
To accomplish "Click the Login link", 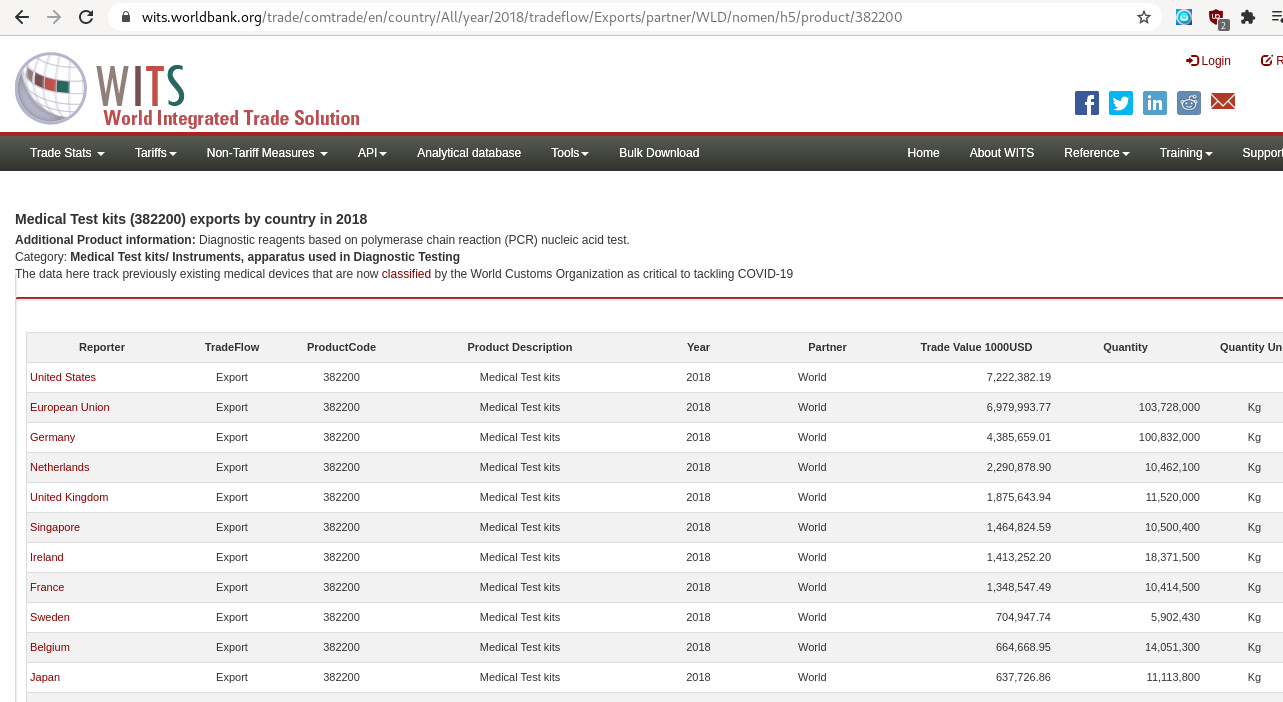I will [1209, 61].
